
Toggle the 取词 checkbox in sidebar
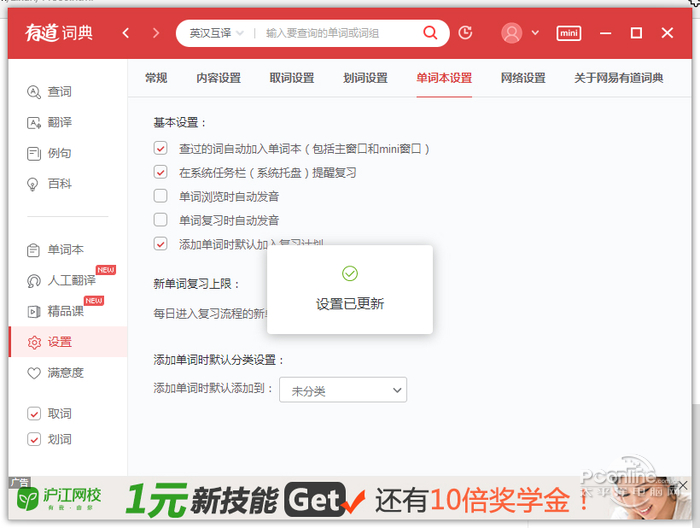tap(34, 414)
